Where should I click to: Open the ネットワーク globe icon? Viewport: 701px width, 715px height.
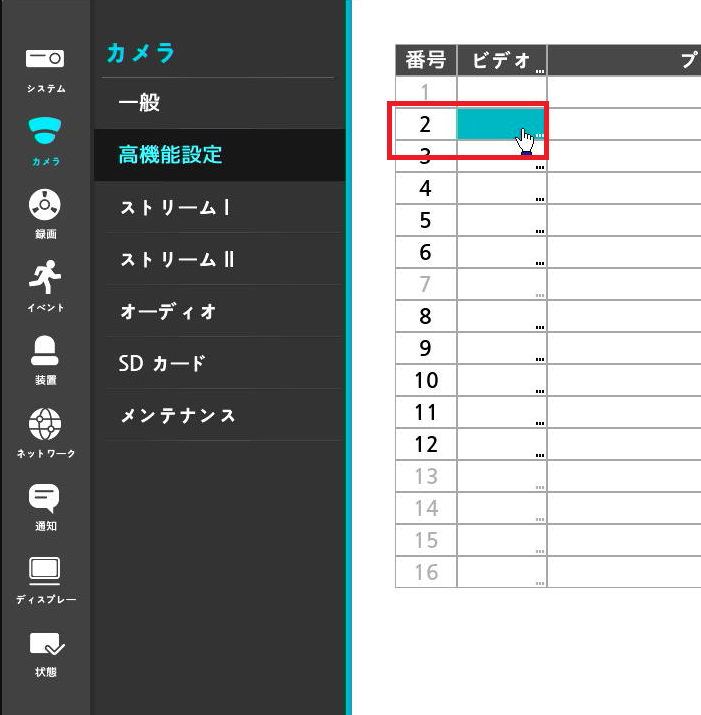(45, 424)
